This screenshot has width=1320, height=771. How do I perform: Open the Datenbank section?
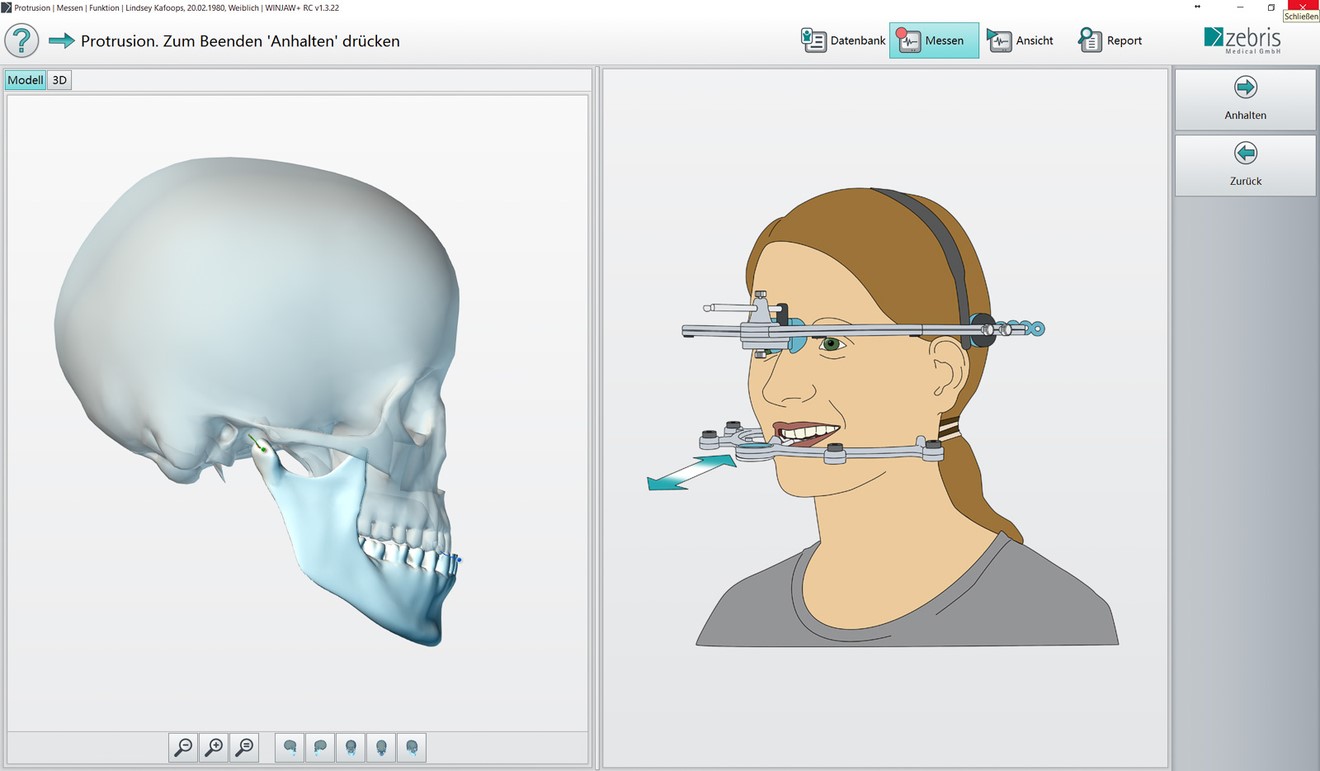click(x=843, y=41)
